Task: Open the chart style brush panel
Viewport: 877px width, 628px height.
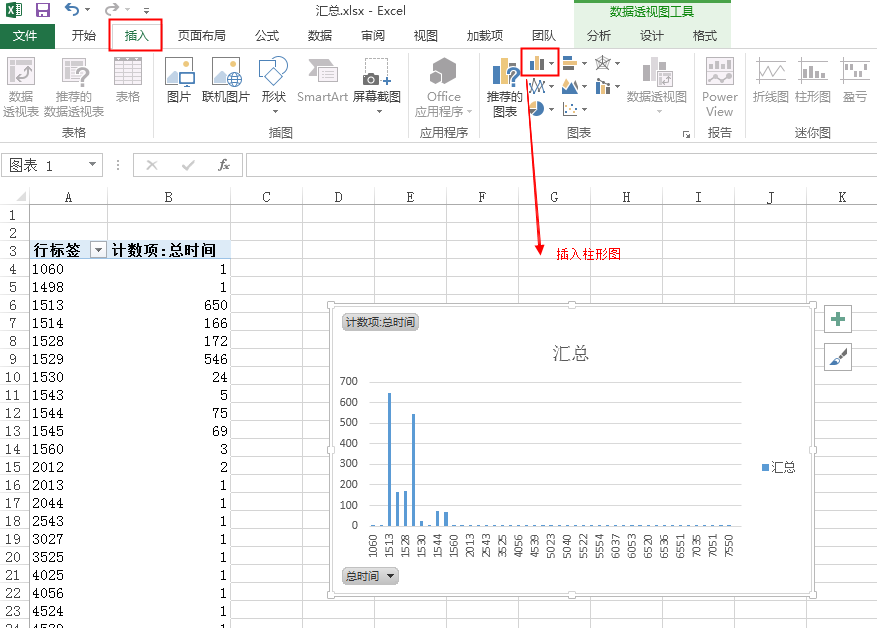Action: click(837, 356)
